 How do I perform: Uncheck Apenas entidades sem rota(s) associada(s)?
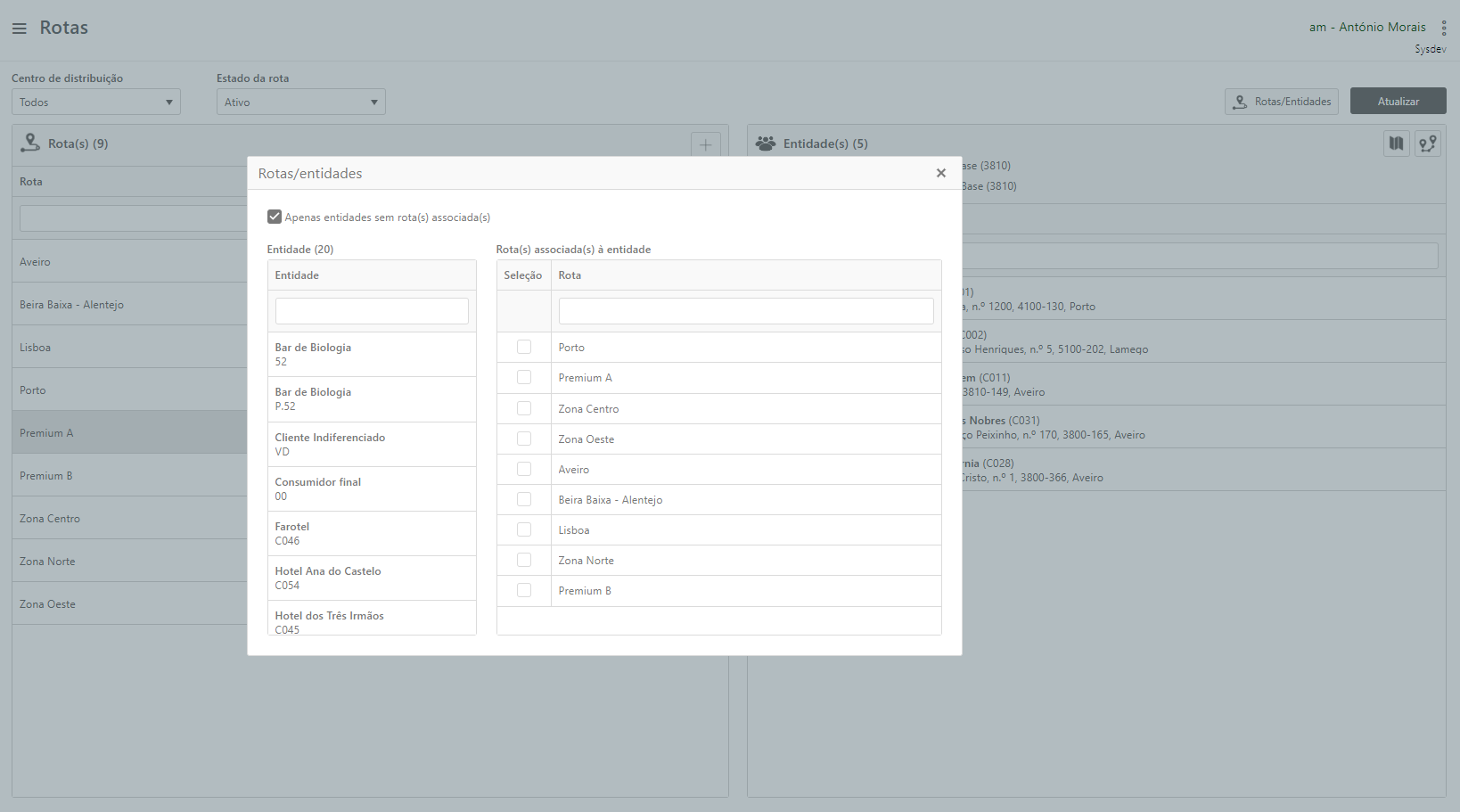tap(275, 217)
